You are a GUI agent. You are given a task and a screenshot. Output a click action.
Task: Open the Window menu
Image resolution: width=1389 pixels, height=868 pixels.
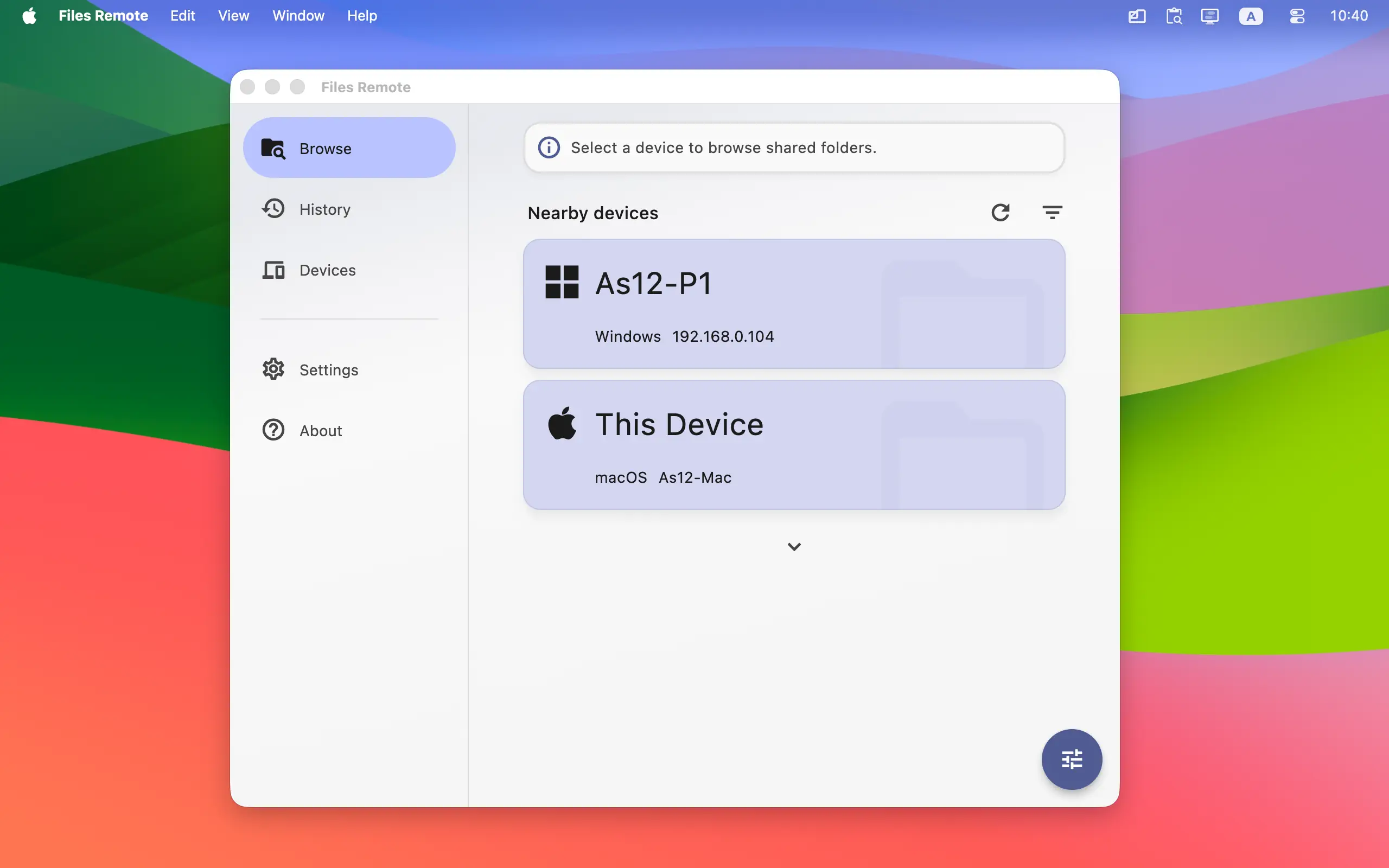pyautogui.click(x=298, y=16)
